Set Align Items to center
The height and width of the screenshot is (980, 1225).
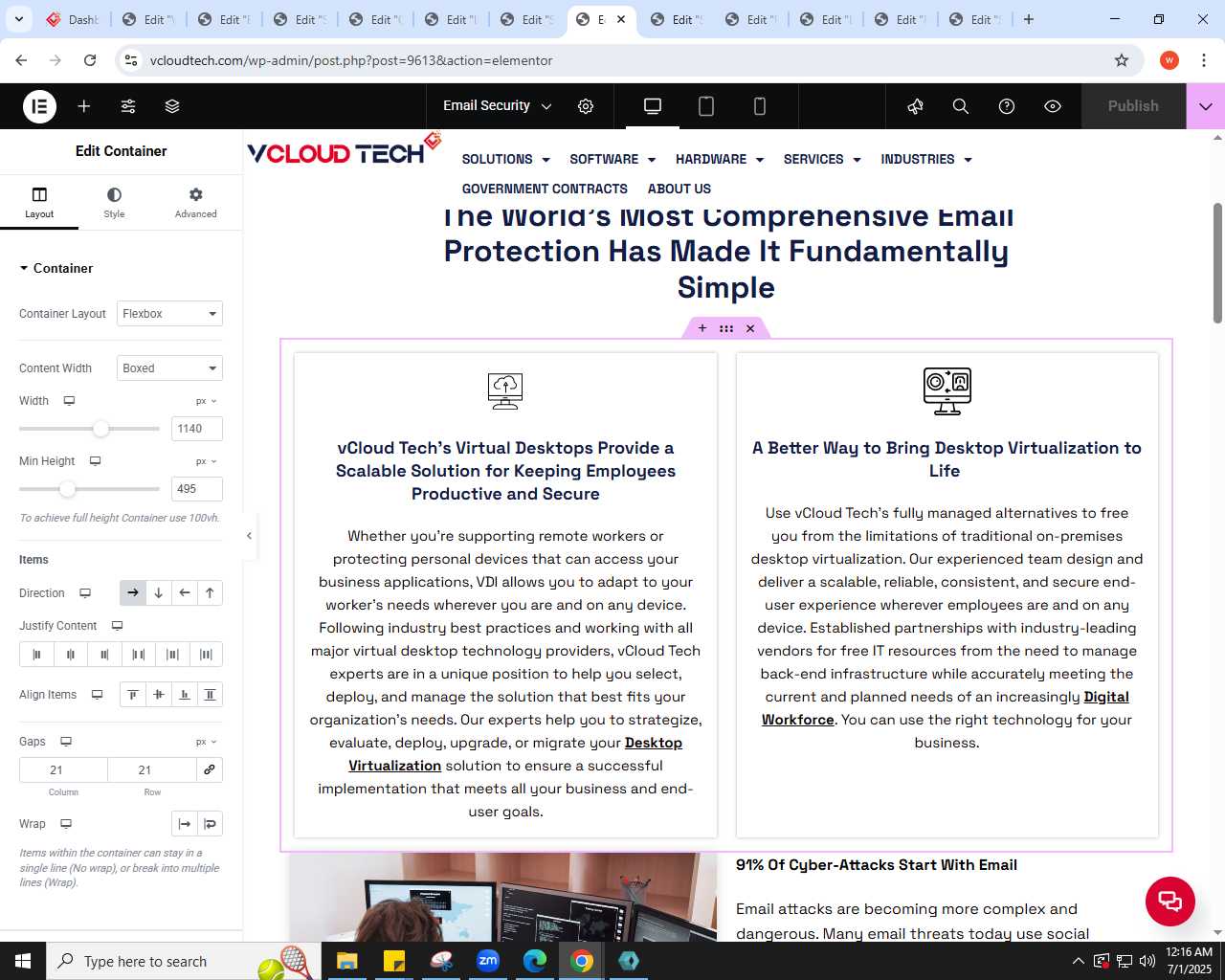coord(159,695)
